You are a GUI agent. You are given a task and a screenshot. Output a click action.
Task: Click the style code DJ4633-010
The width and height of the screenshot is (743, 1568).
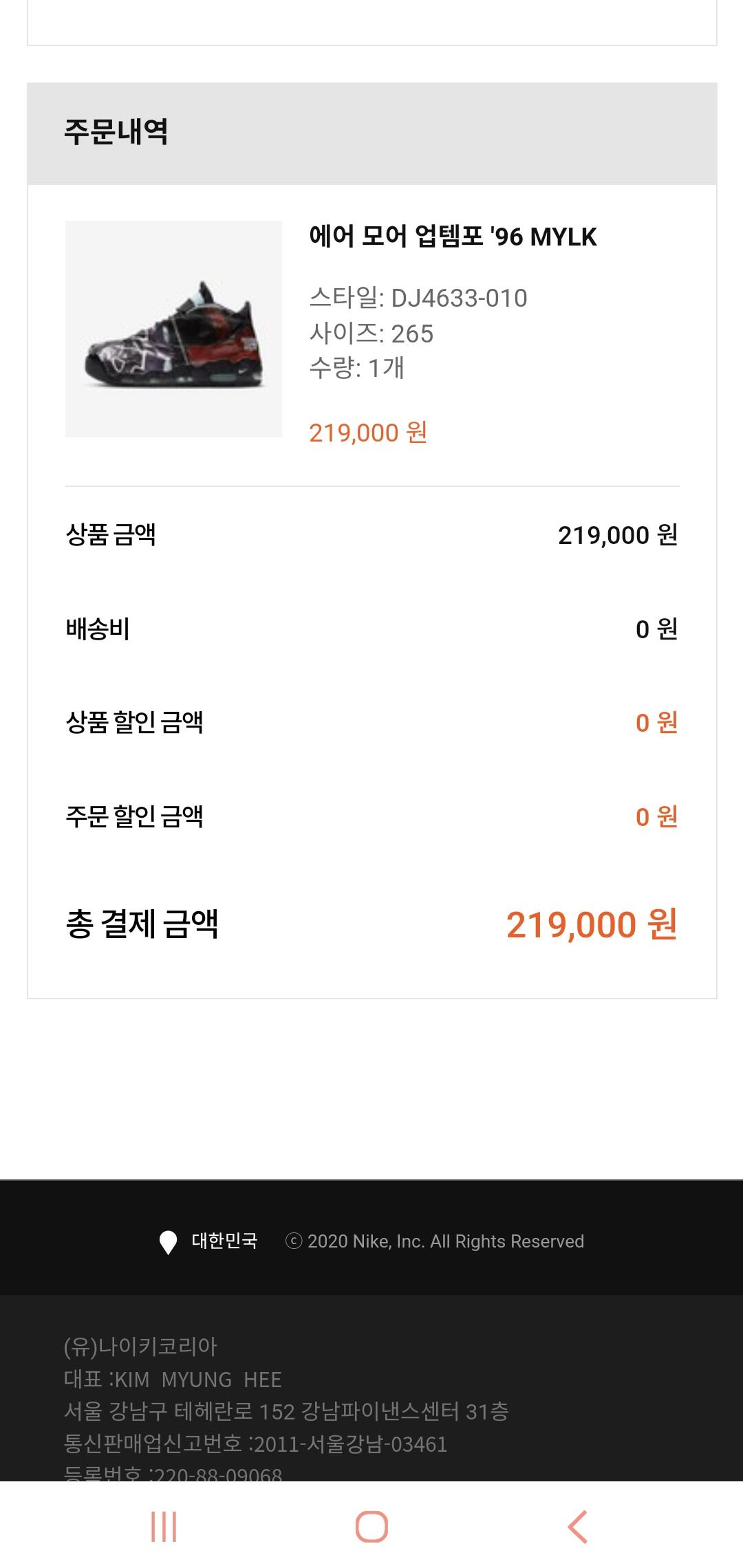tap(418, 298)
